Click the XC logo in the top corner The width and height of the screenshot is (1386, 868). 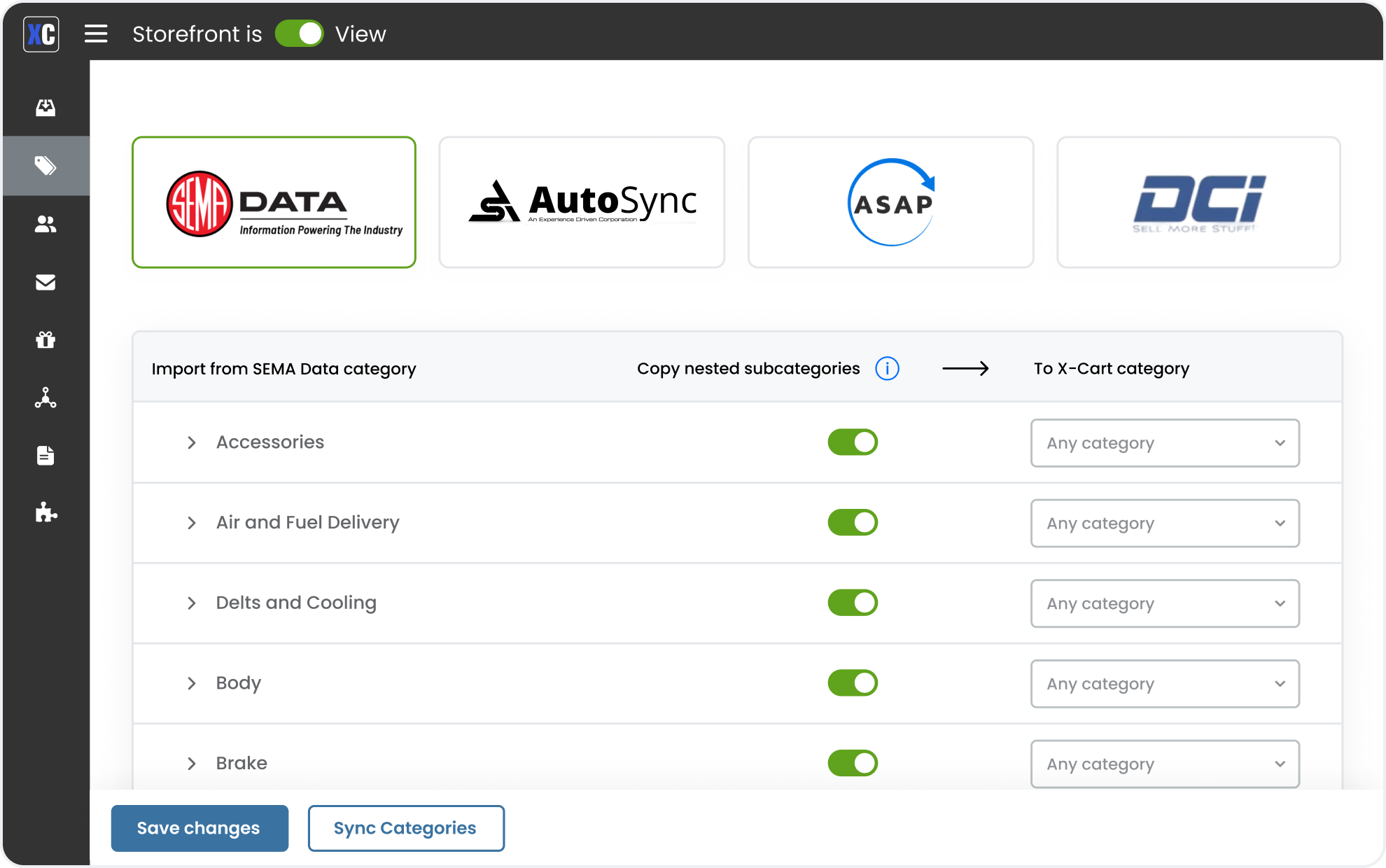coord(41,34)
